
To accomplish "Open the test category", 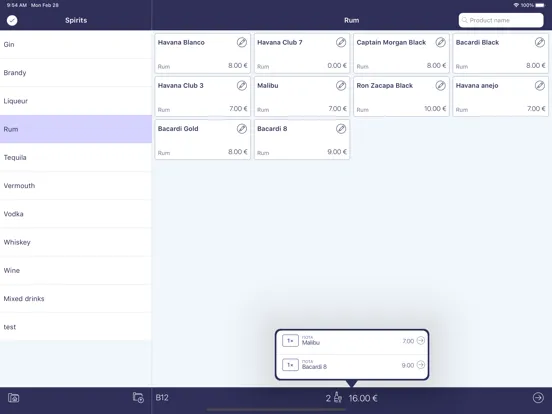I will pos(76,327).
